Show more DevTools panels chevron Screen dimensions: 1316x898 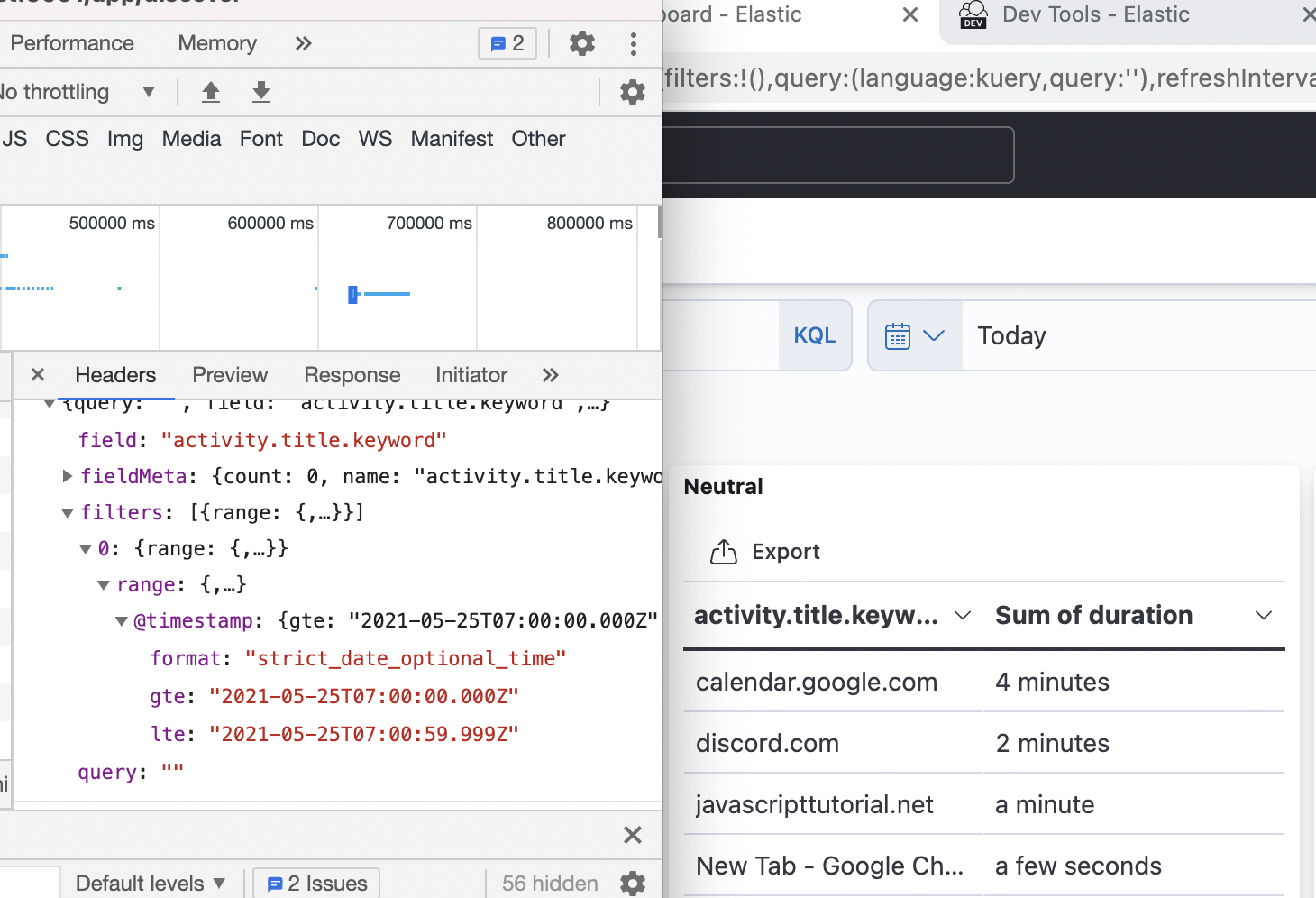(x=304, y=43)
